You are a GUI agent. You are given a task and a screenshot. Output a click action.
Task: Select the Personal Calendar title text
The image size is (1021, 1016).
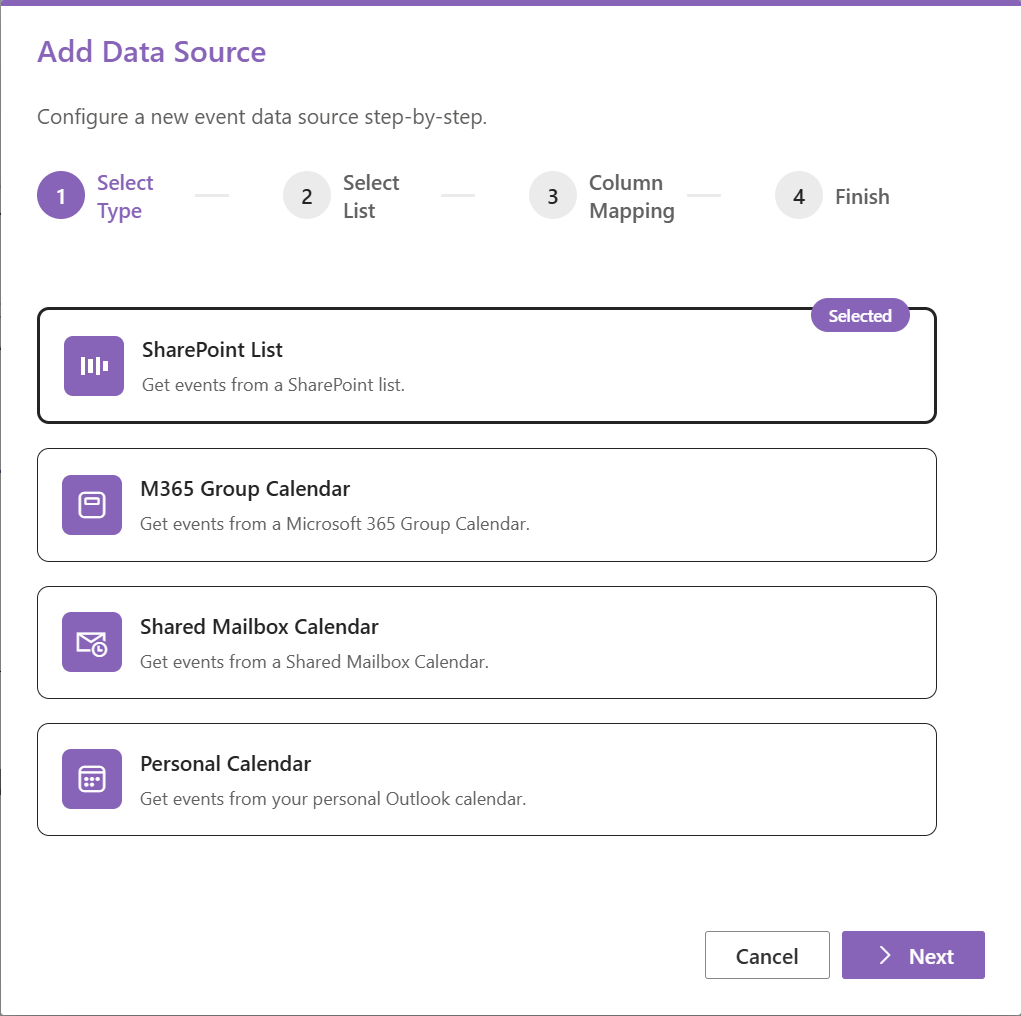(225, 764)
